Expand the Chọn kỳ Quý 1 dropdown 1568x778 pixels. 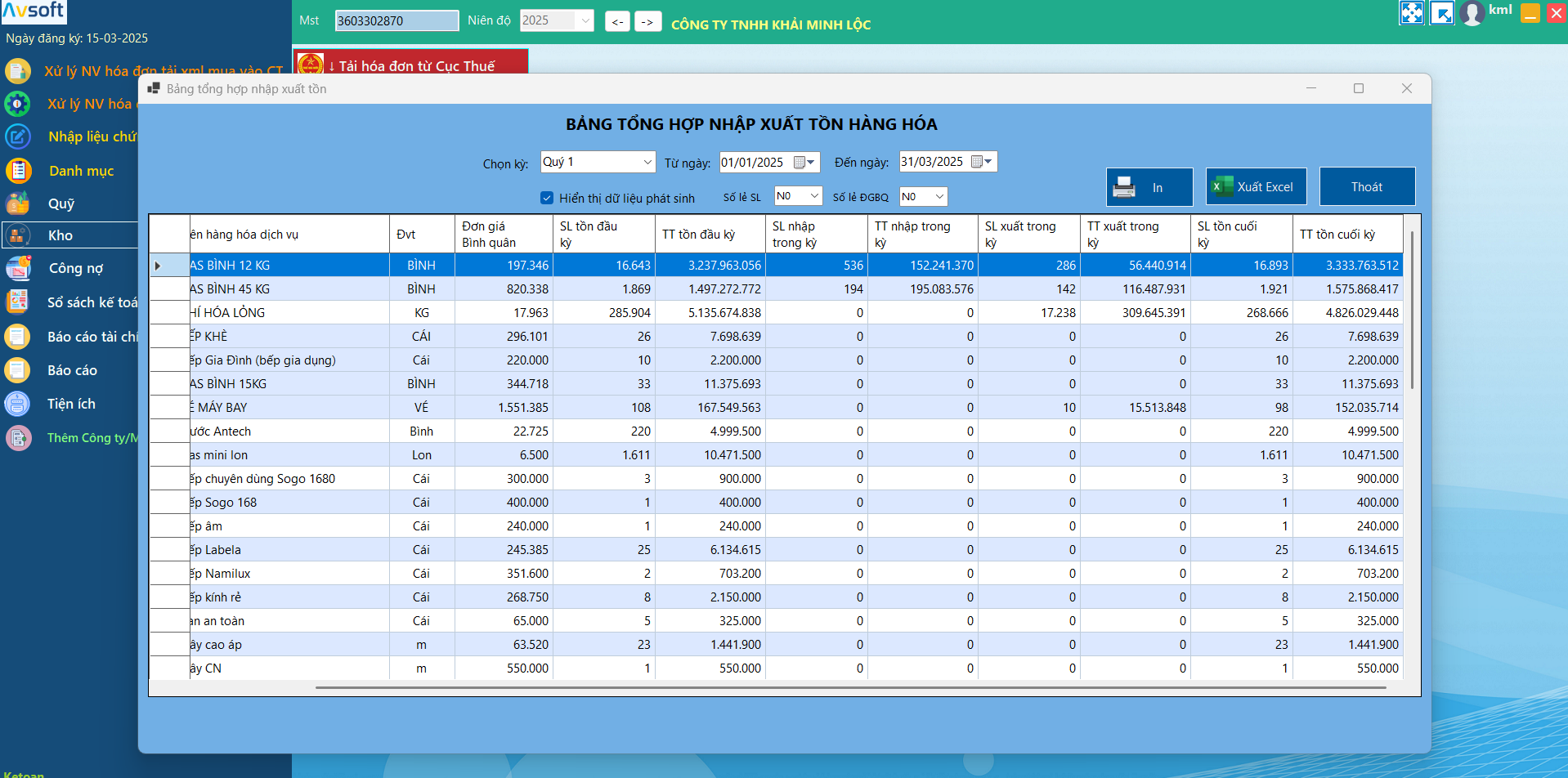(647, 162)
